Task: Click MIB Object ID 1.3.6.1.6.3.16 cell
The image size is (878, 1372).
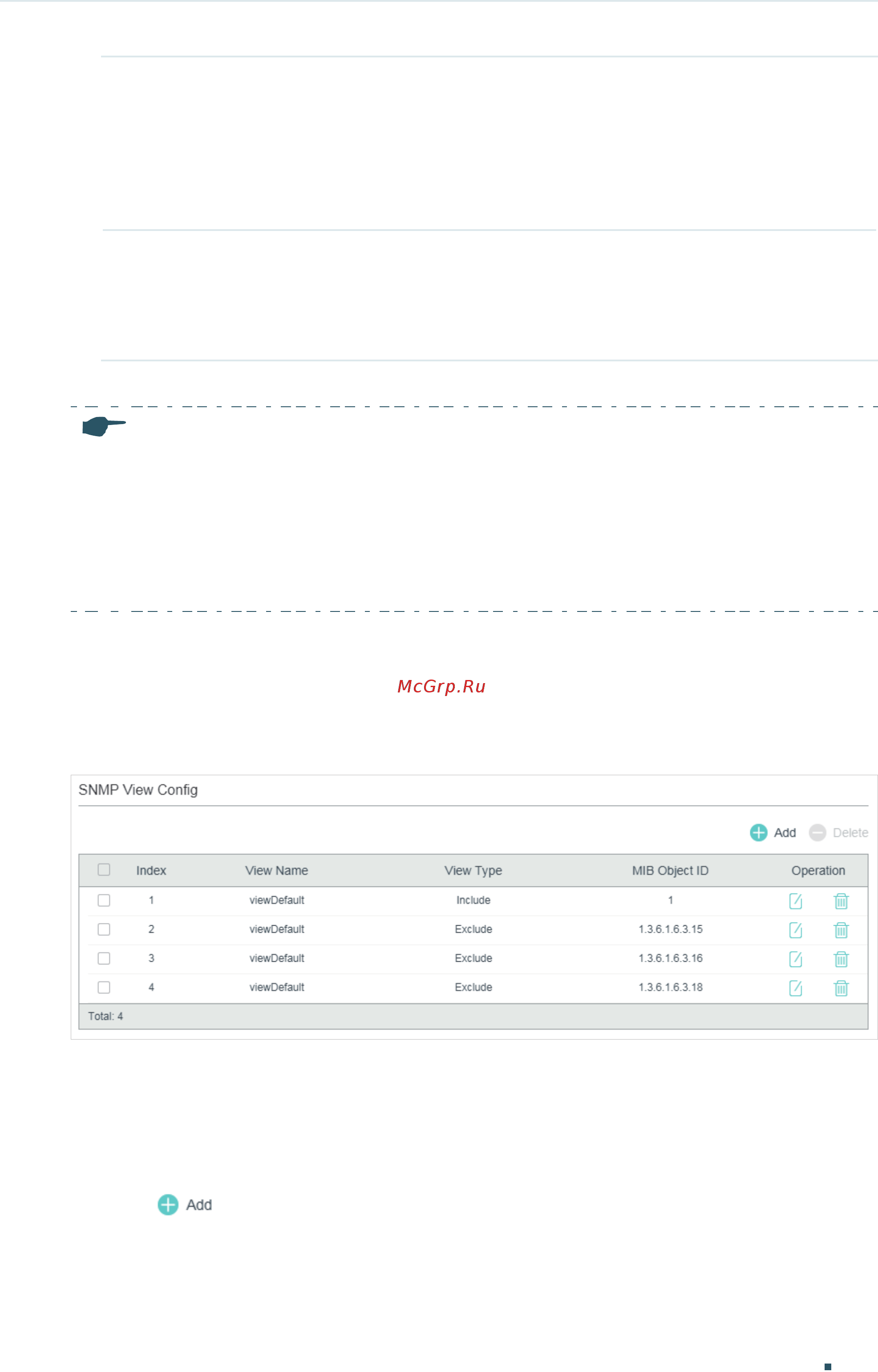Action: pyautogui.click(x=671, y=959)
